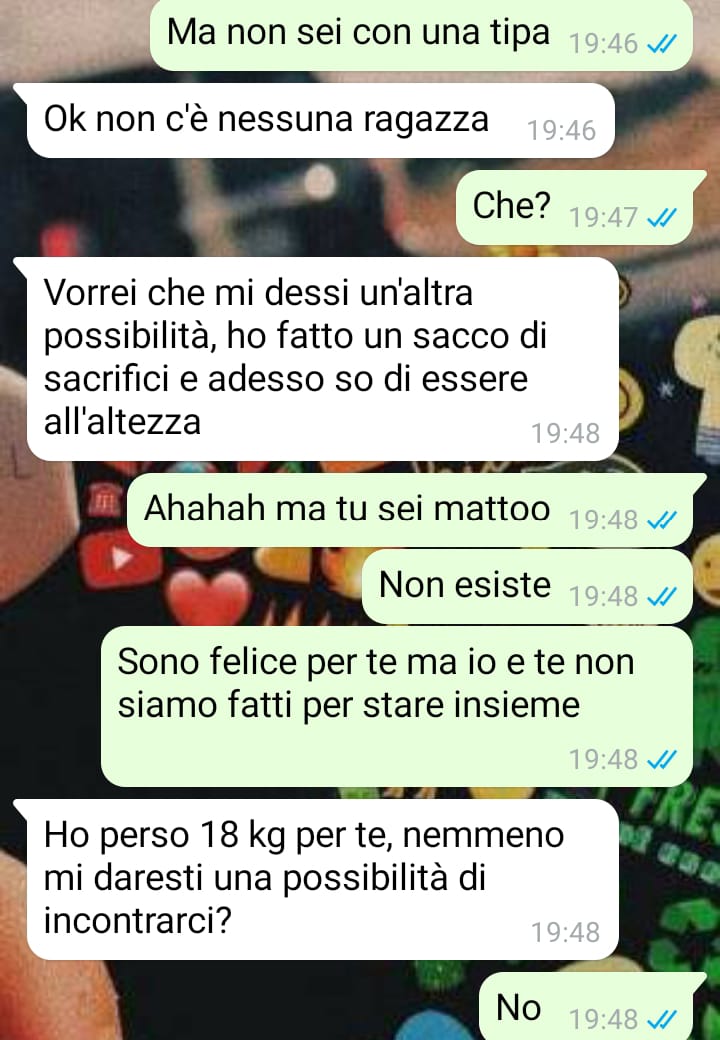Tap the double check mark beside "Che?"
This screenshot has height=1040, width=720.
pyautogui.click(x=662, y=218)
